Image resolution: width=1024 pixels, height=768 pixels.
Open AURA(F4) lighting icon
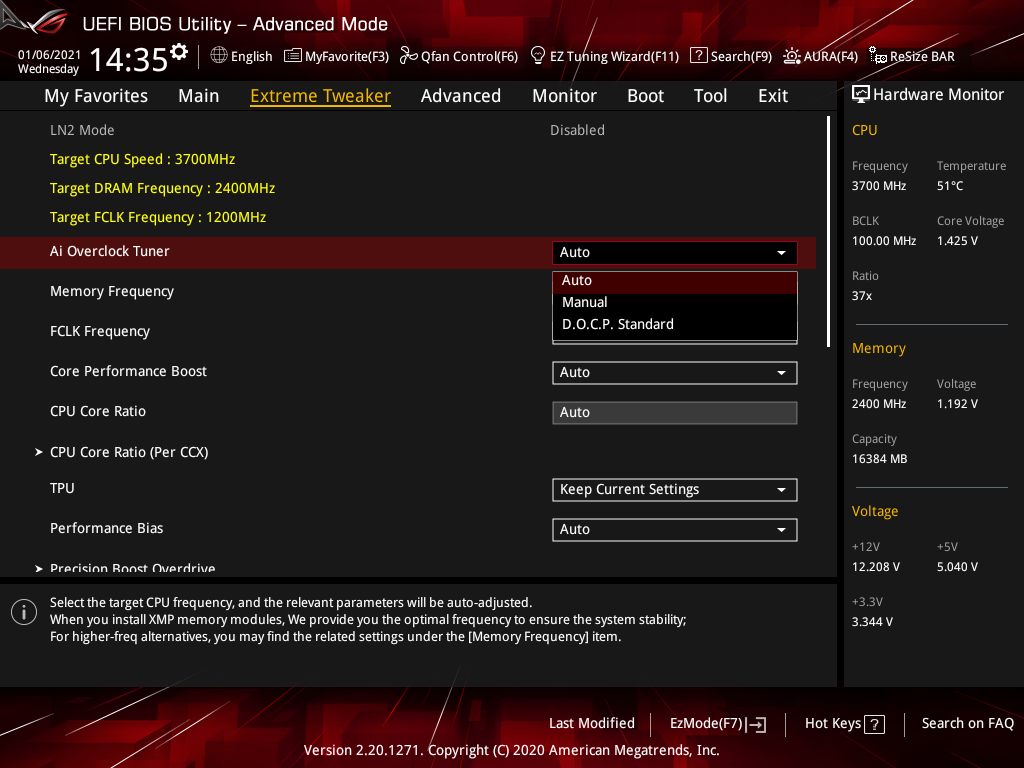click(792, 56)
